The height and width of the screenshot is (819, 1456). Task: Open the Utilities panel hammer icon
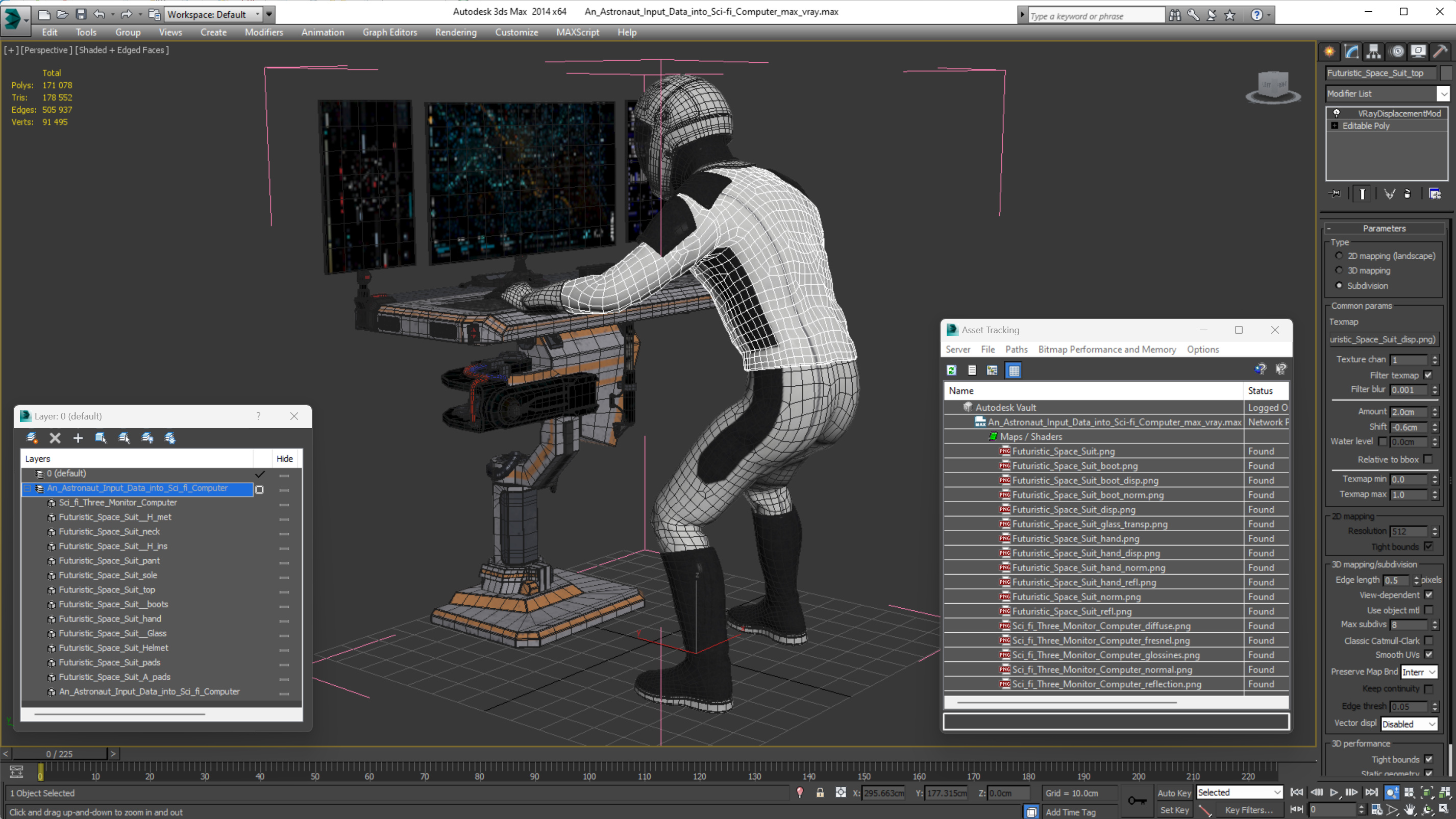[x=1440, y=52]
